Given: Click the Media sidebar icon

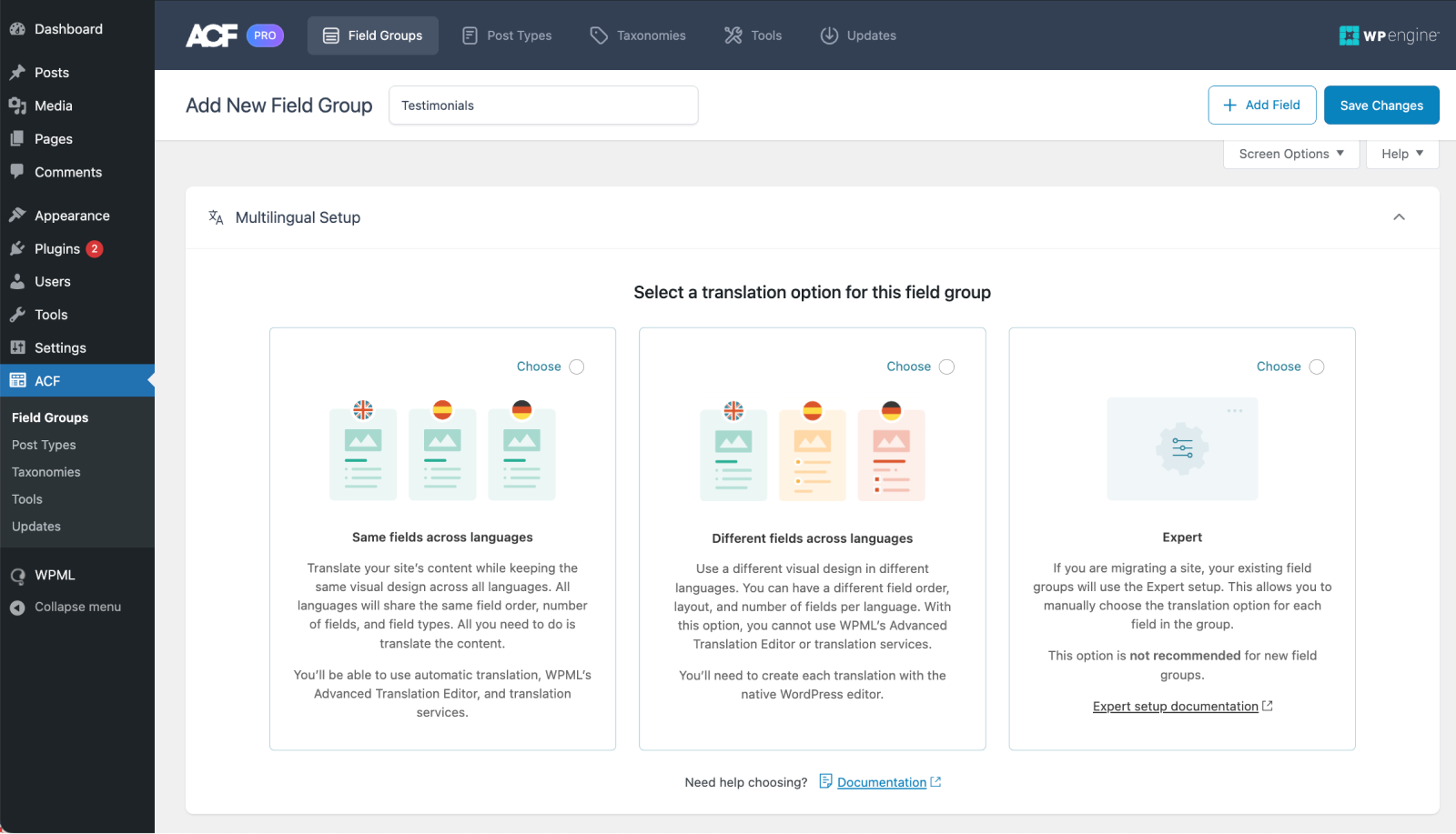Looking at the screenshot, I should [17, 106].
